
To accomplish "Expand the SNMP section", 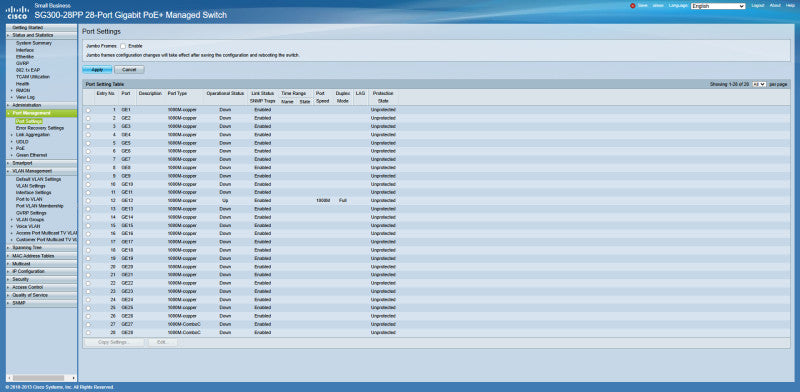I will click(19, 303).
